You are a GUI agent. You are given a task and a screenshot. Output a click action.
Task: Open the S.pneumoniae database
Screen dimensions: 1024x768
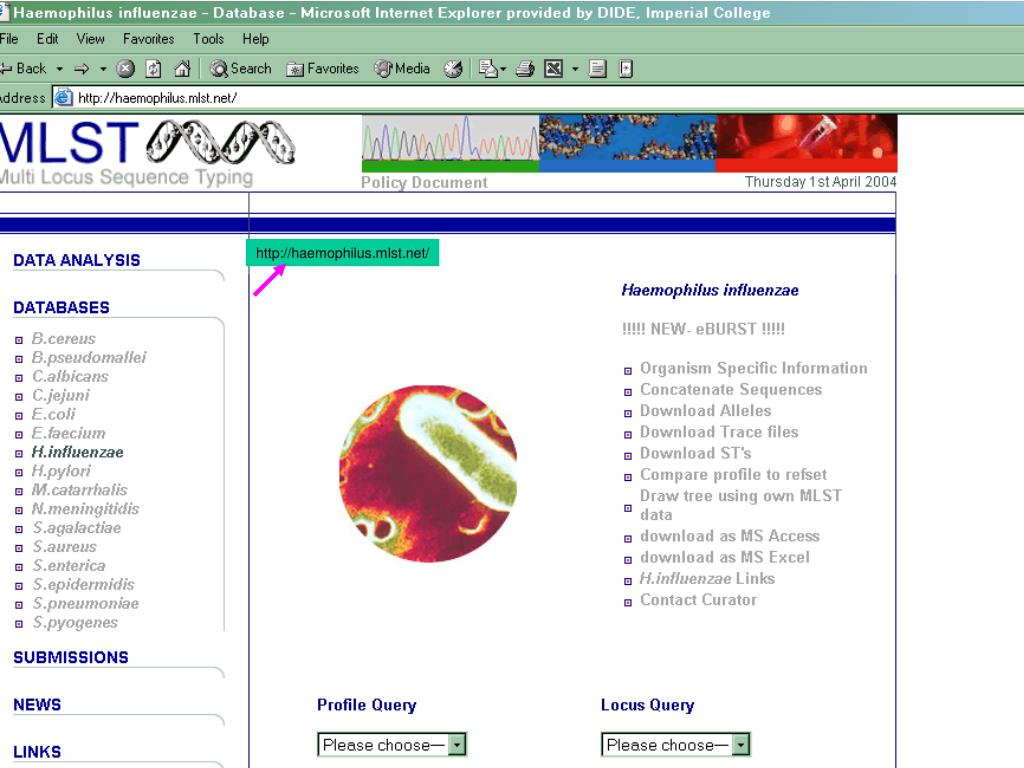[x=86, y=604]
